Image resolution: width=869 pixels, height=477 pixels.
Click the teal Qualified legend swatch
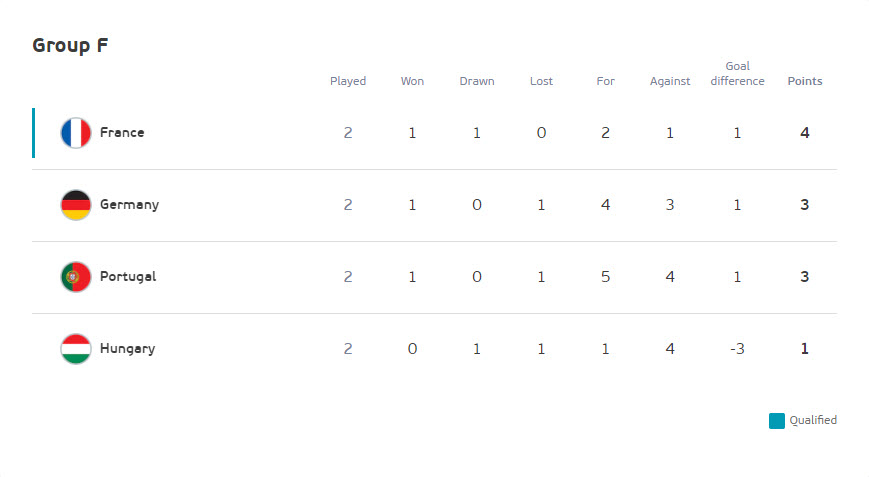776,421
